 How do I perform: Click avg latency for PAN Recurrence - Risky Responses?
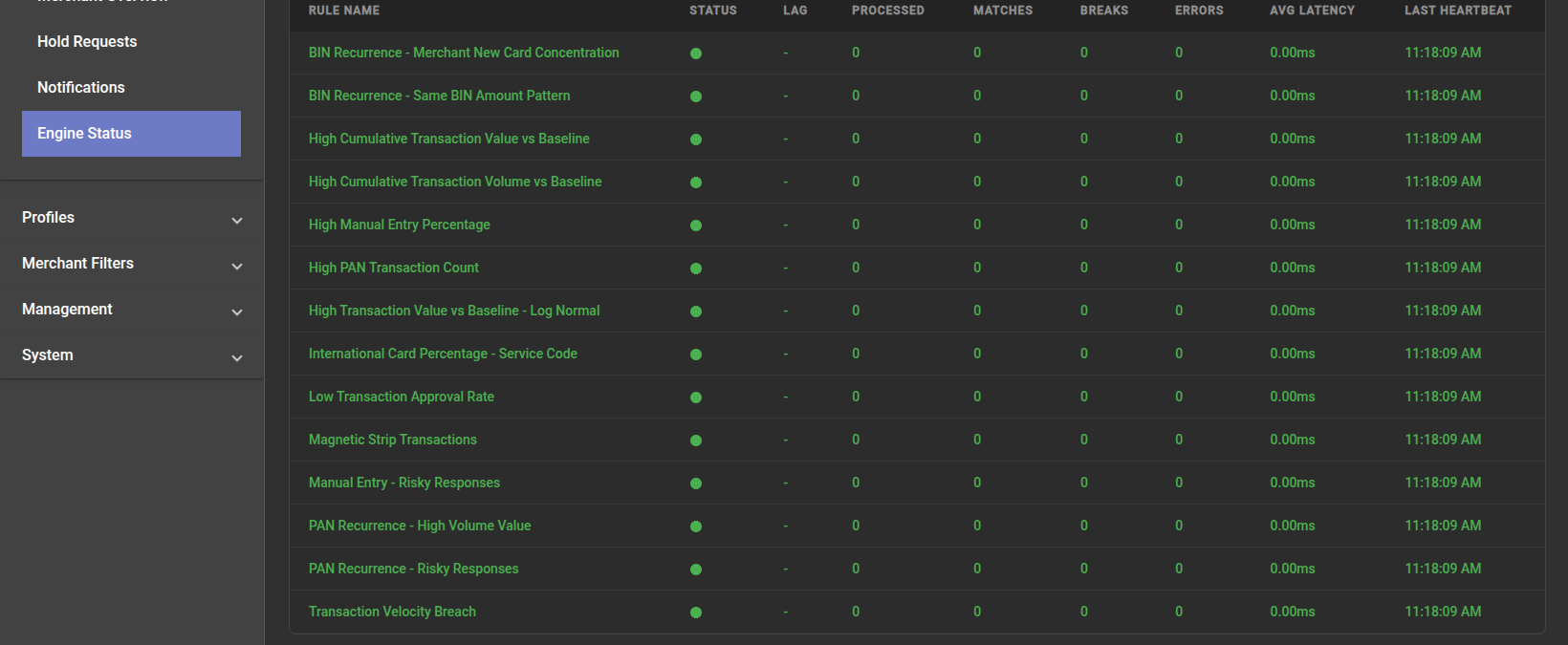coord(1293,569)
